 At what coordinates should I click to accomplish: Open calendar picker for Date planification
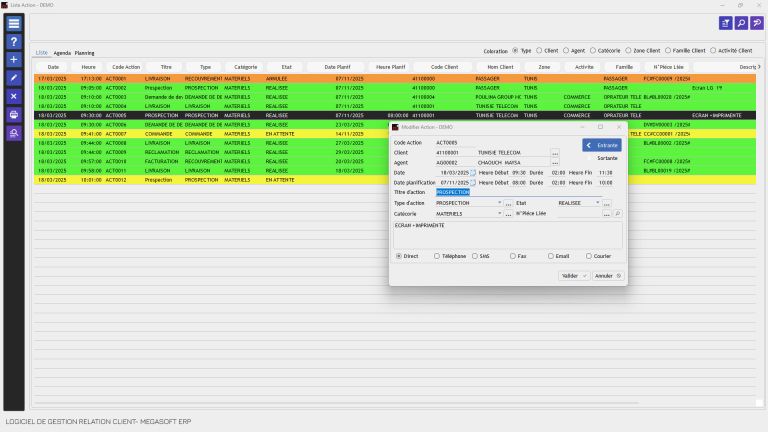coord(473,183)
